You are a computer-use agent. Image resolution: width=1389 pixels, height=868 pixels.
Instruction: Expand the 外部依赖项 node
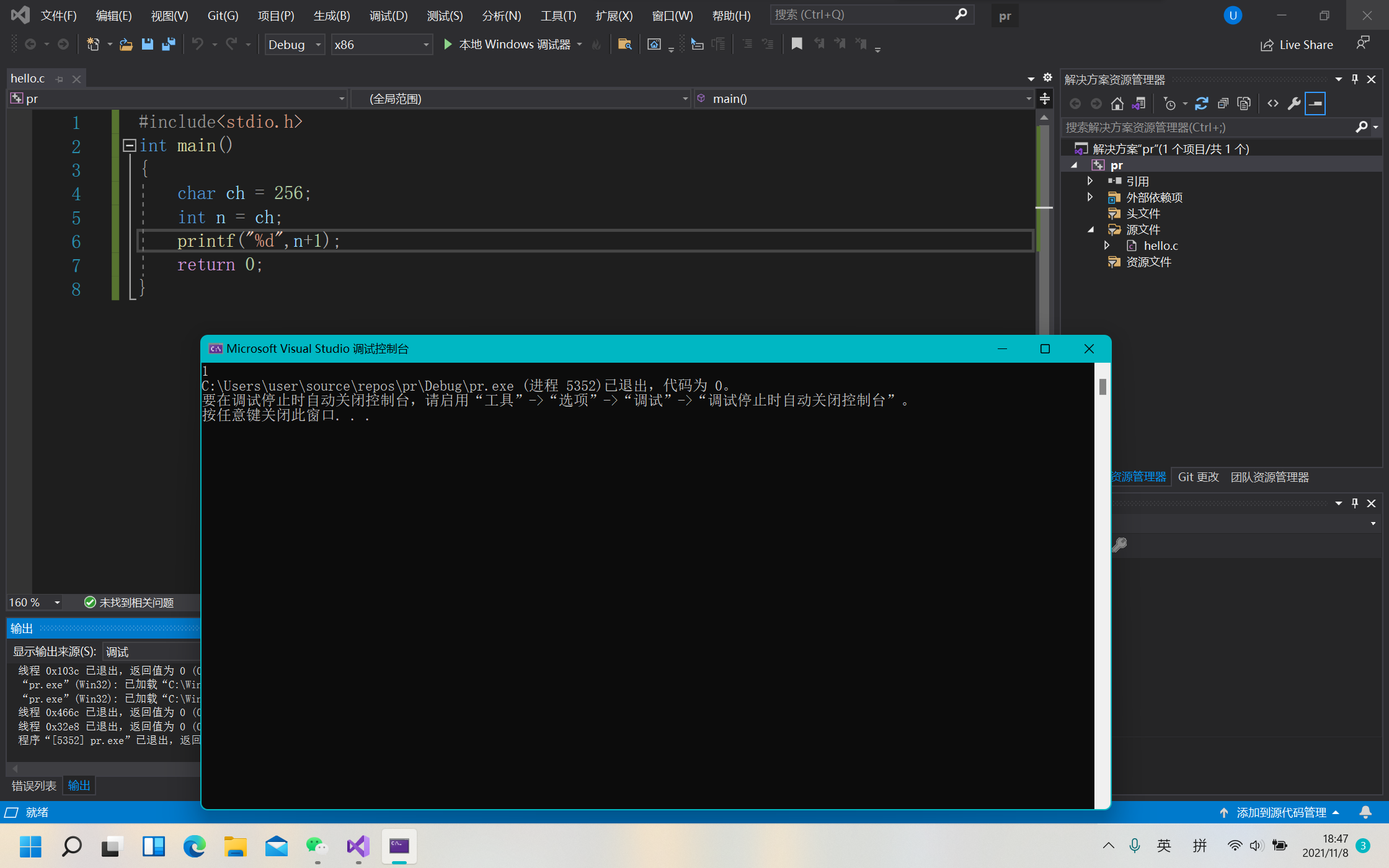(x=1090, y=197)
